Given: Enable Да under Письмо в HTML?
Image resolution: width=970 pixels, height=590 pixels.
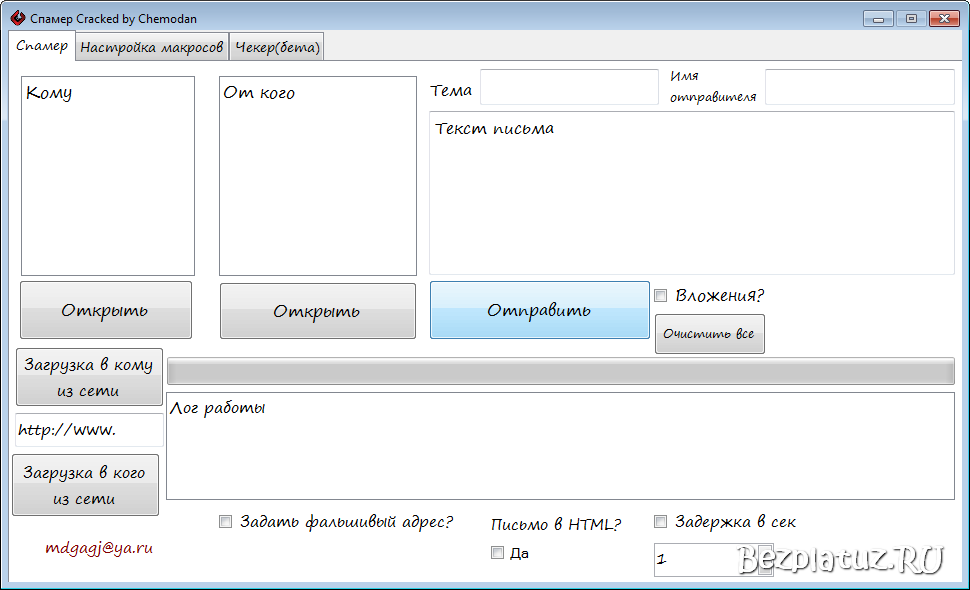Looking at the screenshot, I should [x=497, y=552].
